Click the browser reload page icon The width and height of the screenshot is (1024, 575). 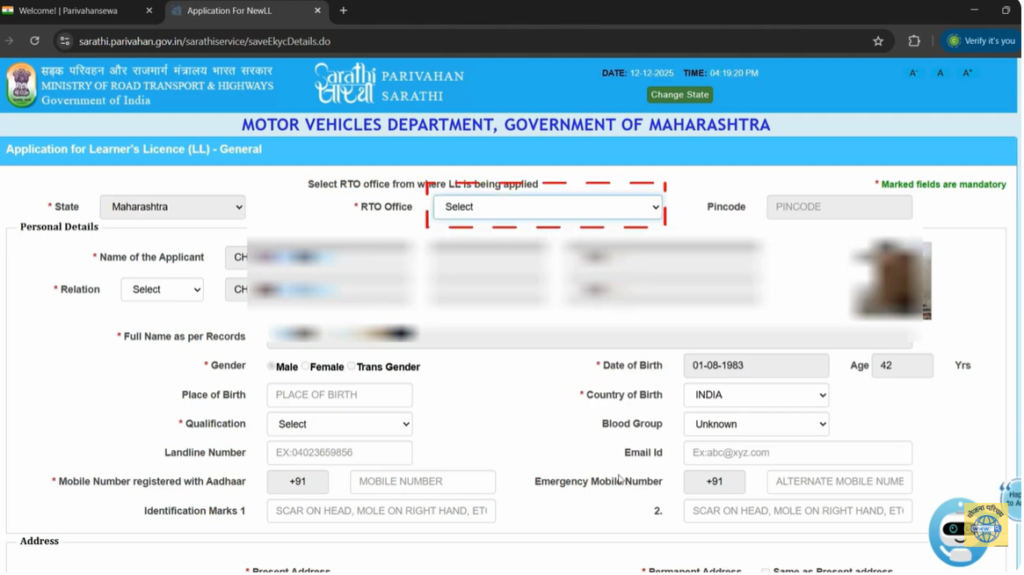click(34, 41)
